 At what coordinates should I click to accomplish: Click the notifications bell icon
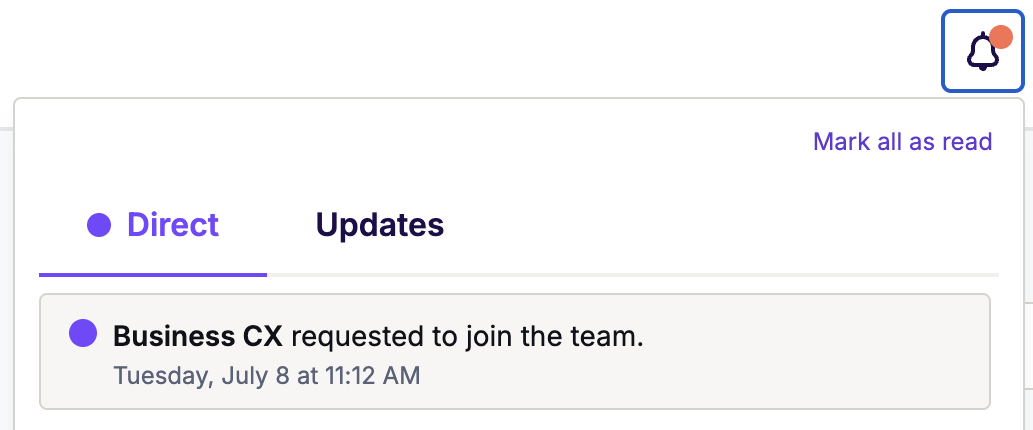(x=982, y=52)
